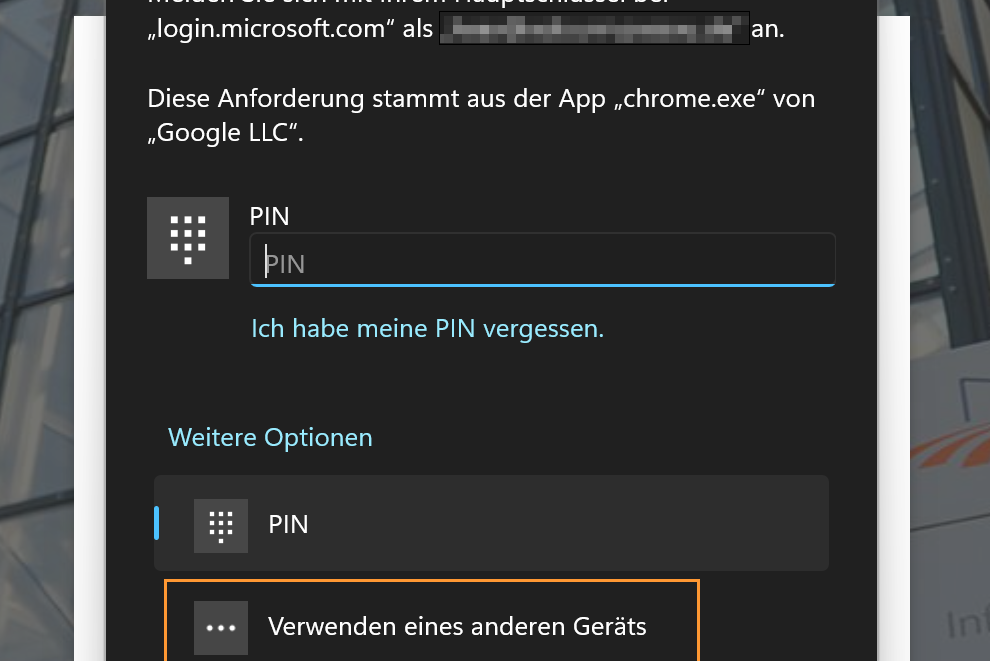Click inside the PIN input field
This screenshot has width=990, height=661.
tap(542, 261)
